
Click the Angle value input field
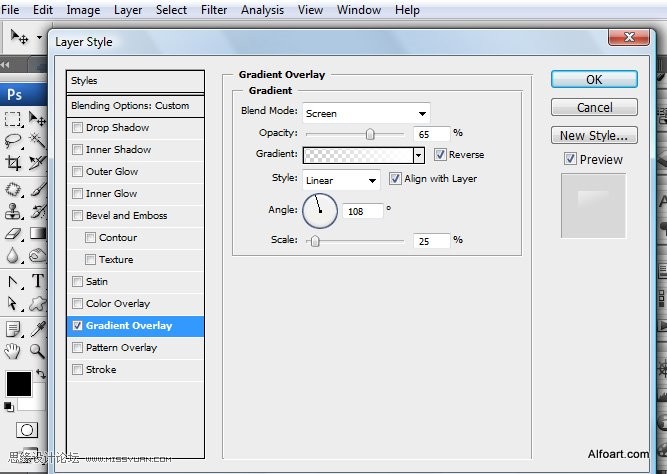(x=362, y=211)
